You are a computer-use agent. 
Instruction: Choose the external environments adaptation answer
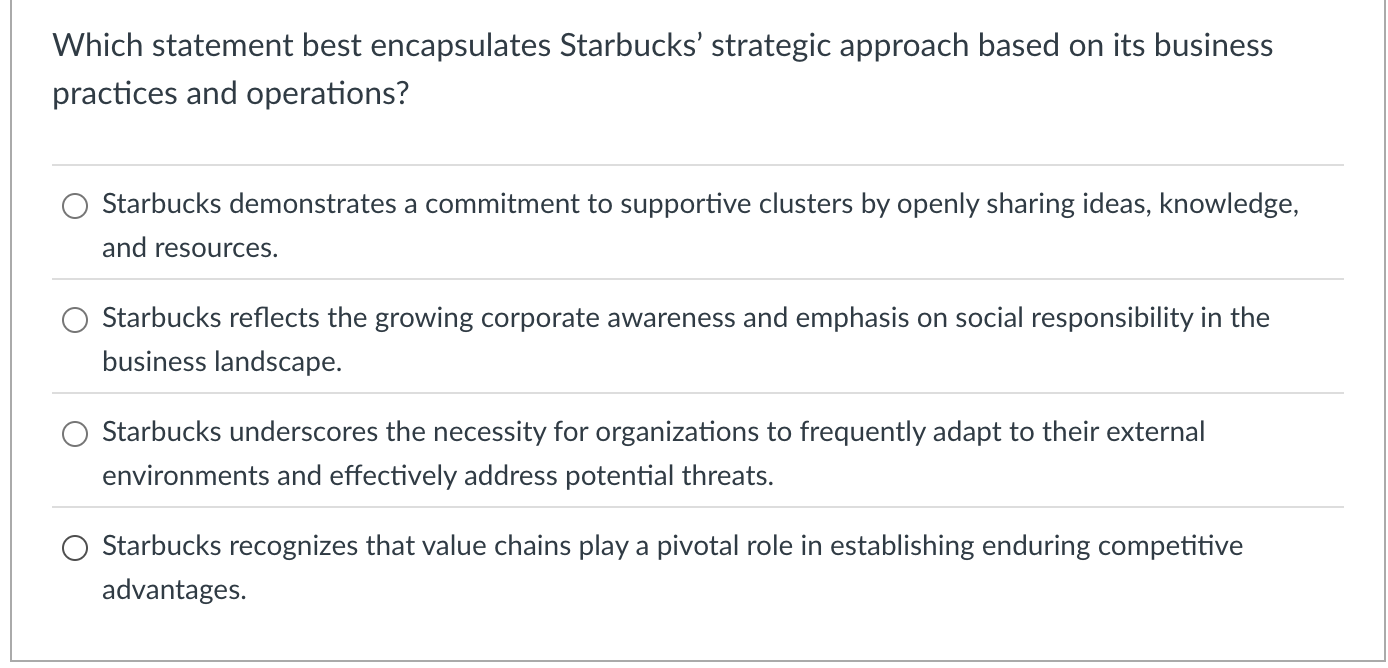click(75, 435)
